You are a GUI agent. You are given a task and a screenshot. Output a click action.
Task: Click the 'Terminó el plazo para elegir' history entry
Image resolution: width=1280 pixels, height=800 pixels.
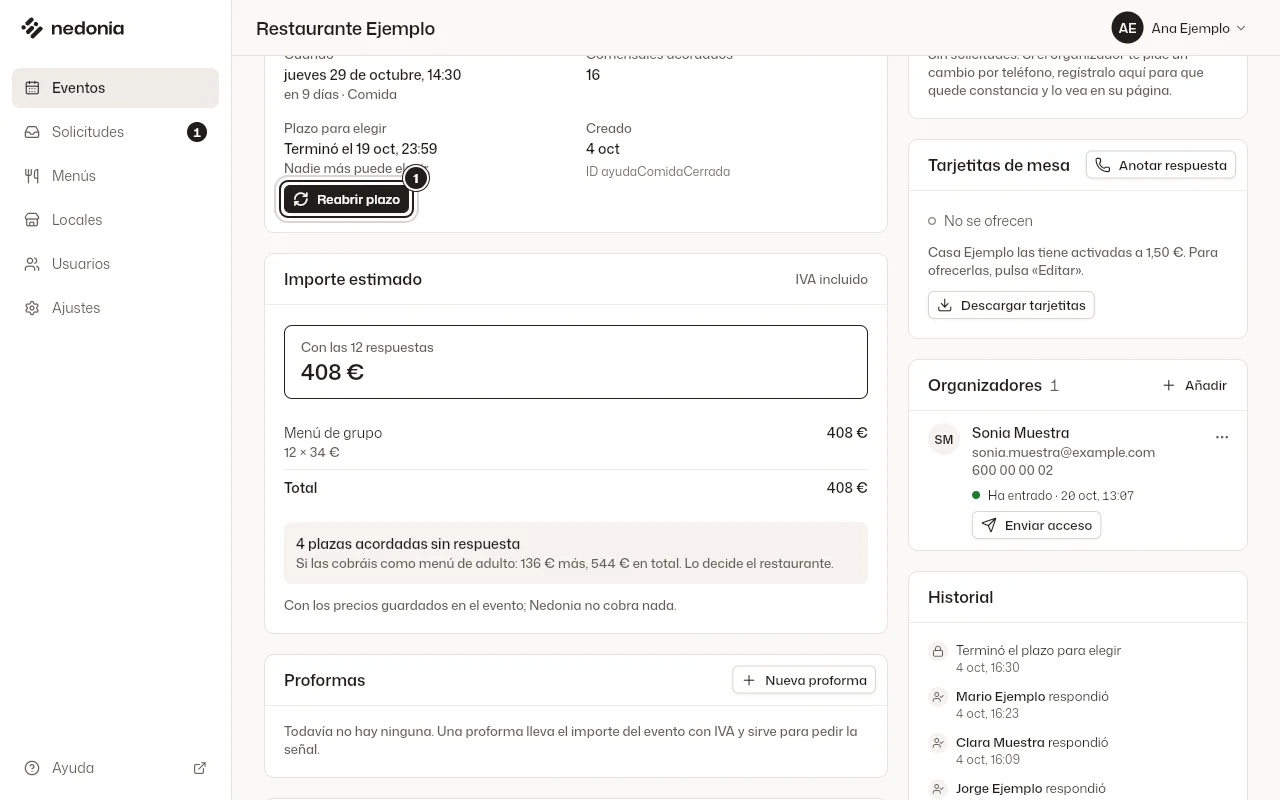[1078, 658]
